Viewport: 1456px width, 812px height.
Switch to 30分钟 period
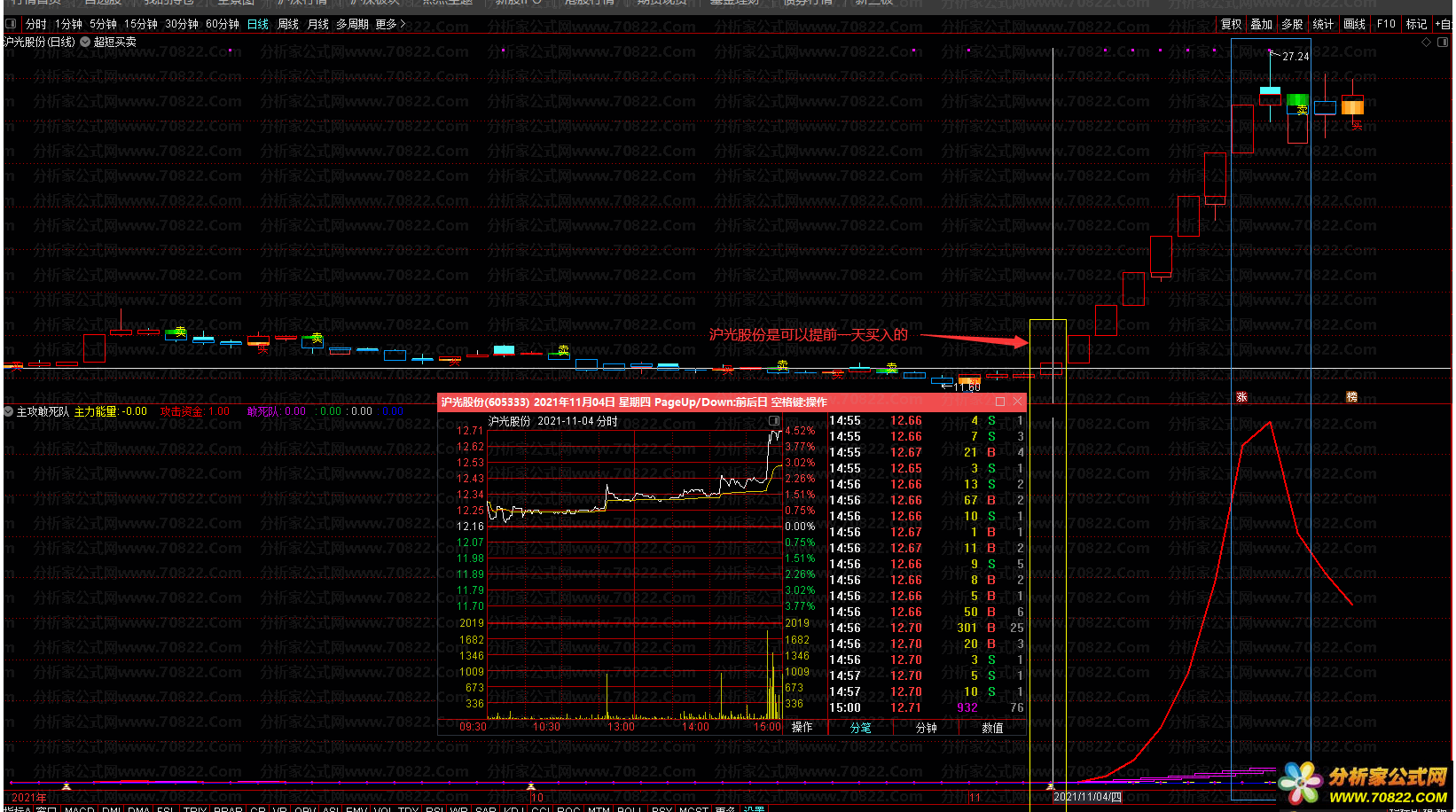pyautogui.click(x=182, y=24)
